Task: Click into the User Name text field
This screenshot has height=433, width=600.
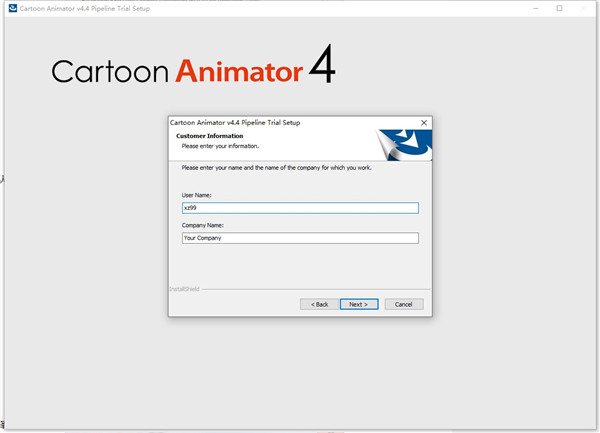Action: tap(299, 208)
